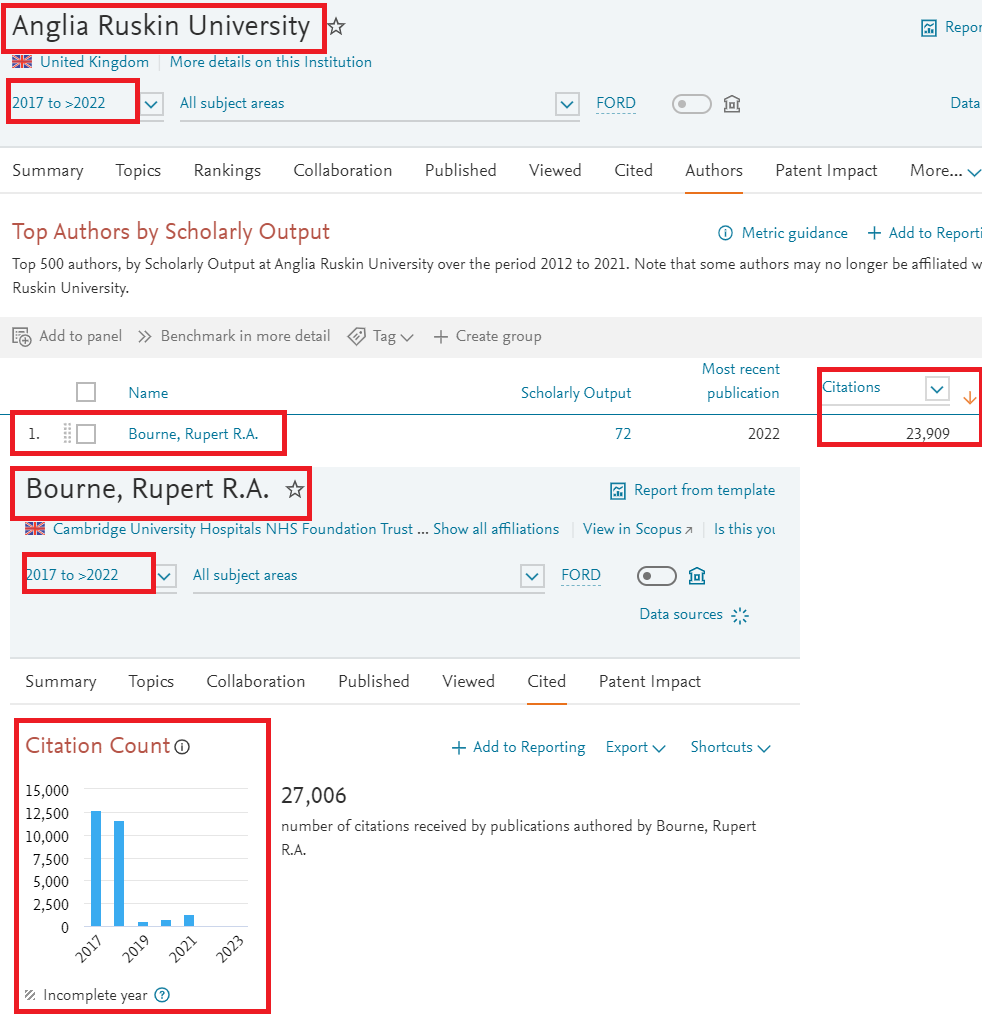Star Anglia Ruskin University as favorite
The width and height of the screenshot is (982, 1024).
tap(336, 27)
